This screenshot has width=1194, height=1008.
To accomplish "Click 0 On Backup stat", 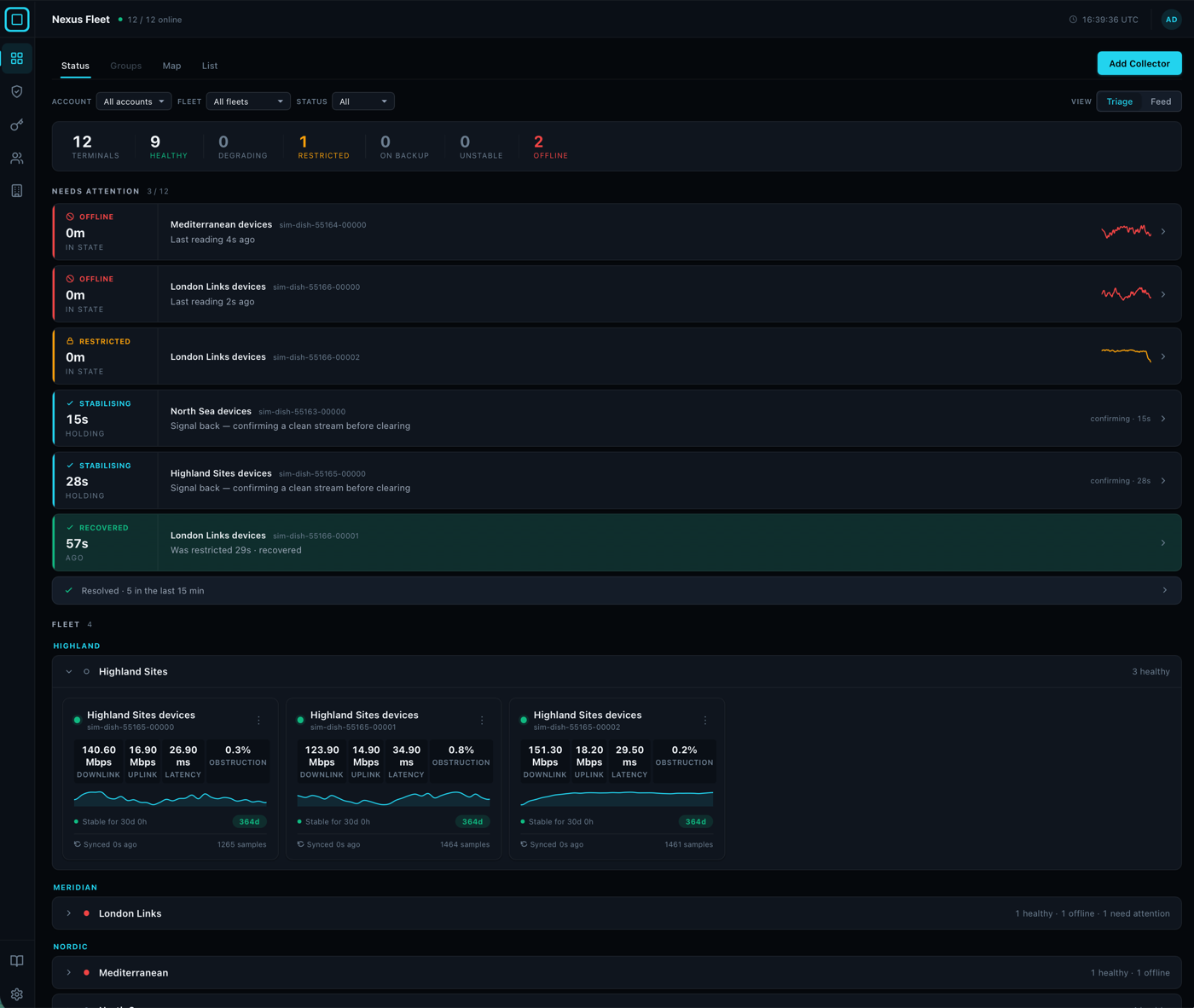I will [404, 147].
